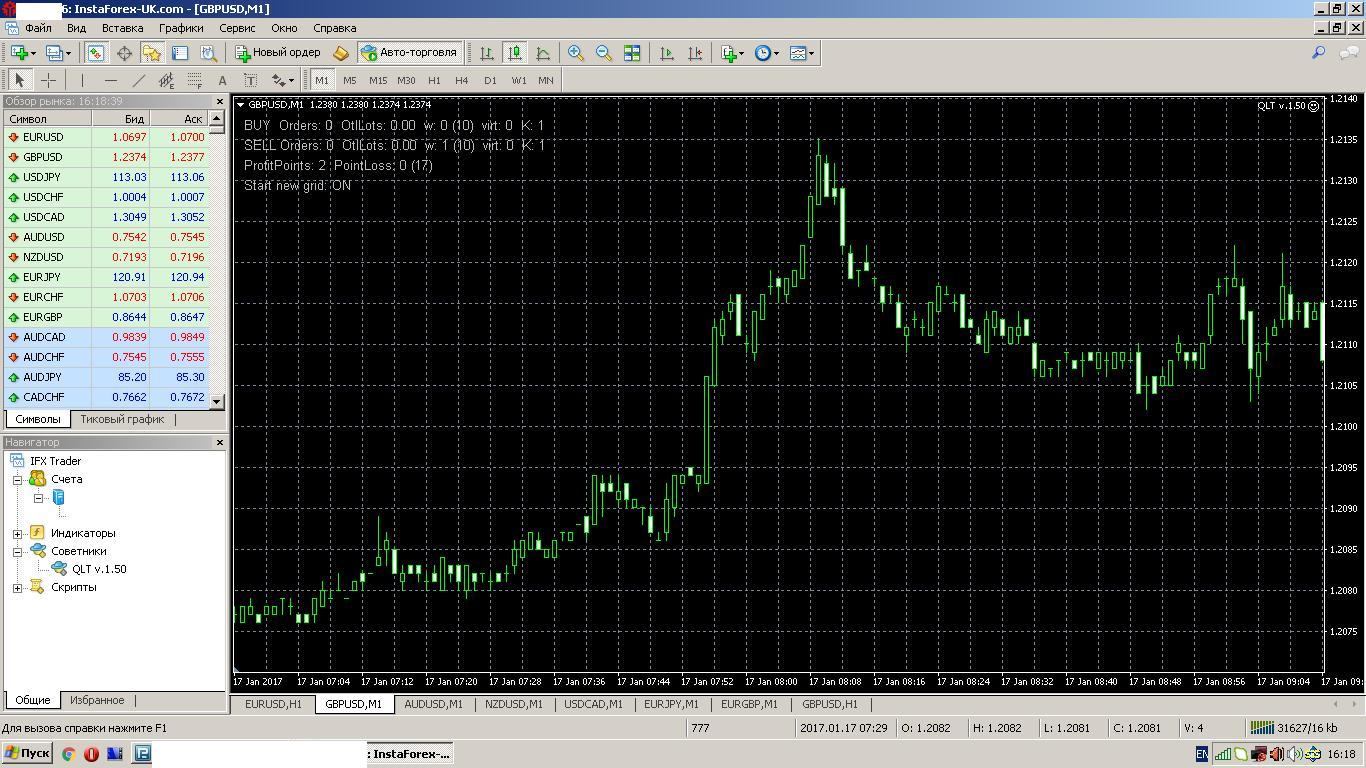Screen dimensions: 1366x768
Task: Switch to Тиковый график tab
Action: [x=122, y=419]
